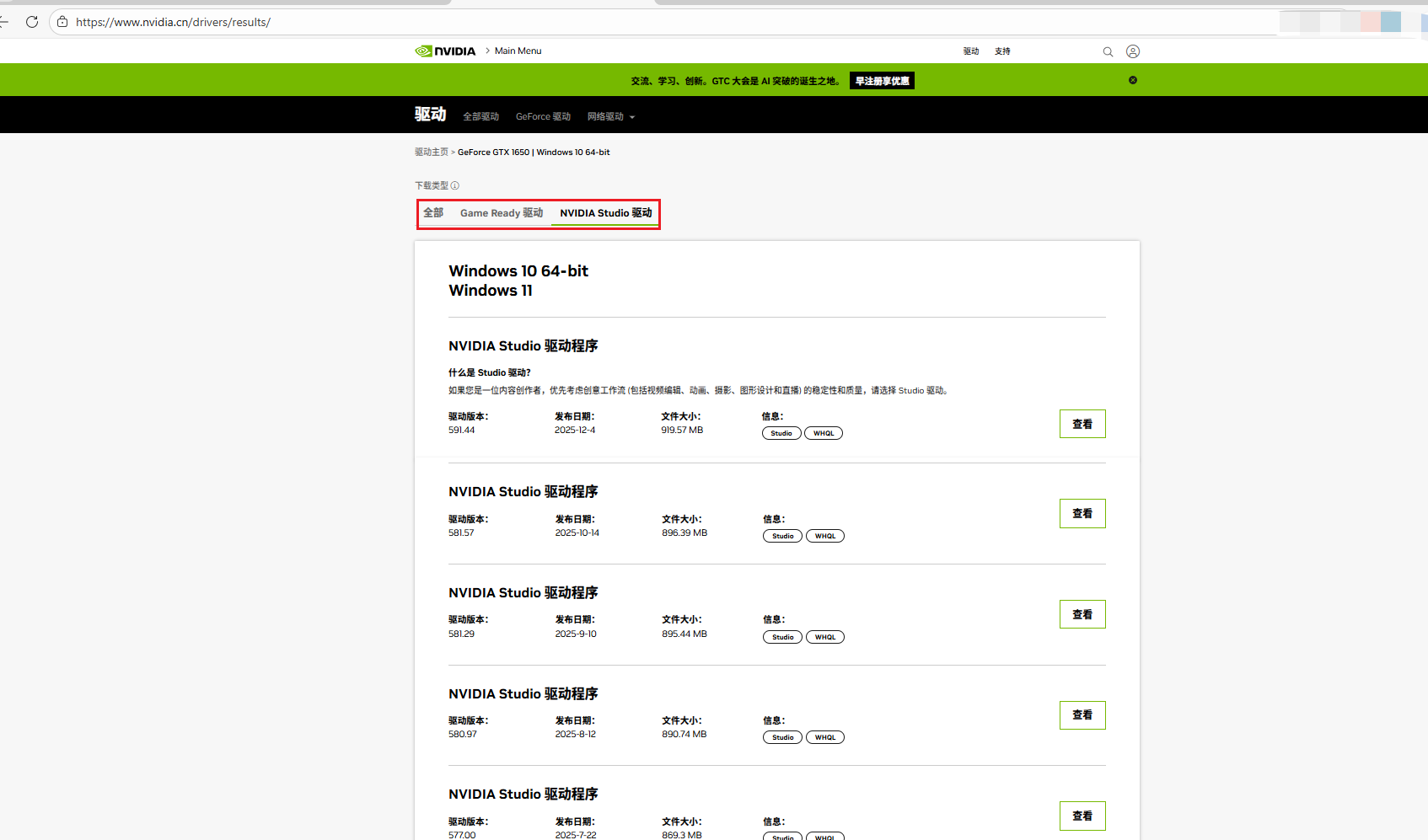Image resolution: width=1428 pixels, height=840 pixels.
Task: Open the user account icon
Action: [x=1133, y=51]
